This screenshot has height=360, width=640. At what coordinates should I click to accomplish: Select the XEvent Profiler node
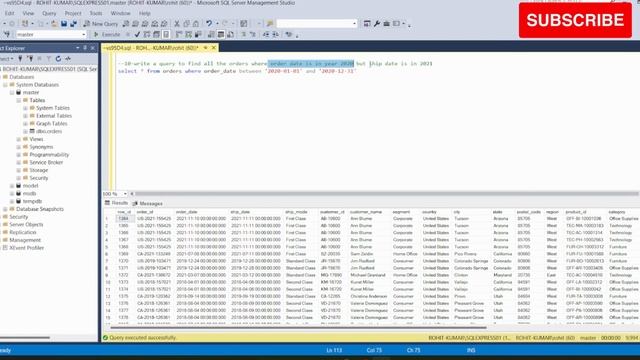(27, 248)
